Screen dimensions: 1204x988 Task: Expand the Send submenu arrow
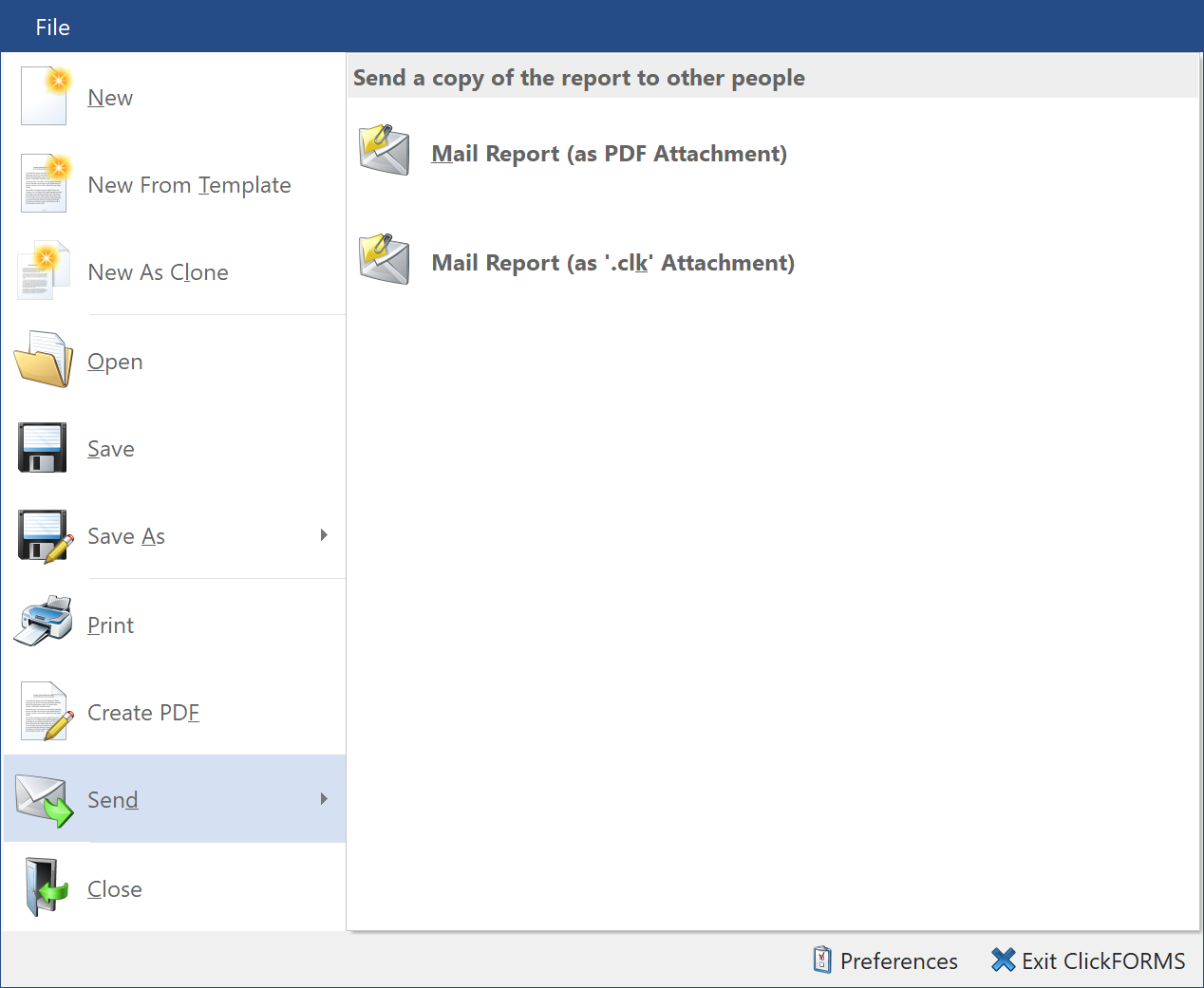coord(324,799)
